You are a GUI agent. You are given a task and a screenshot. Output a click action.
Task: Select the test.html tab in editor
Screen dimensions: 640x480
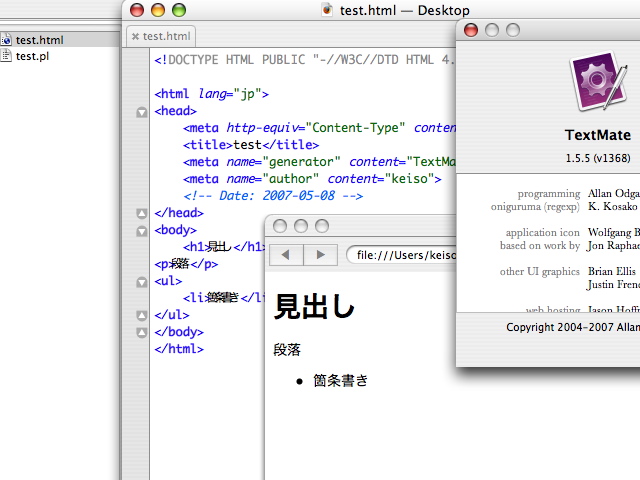(x=166, y=36)
